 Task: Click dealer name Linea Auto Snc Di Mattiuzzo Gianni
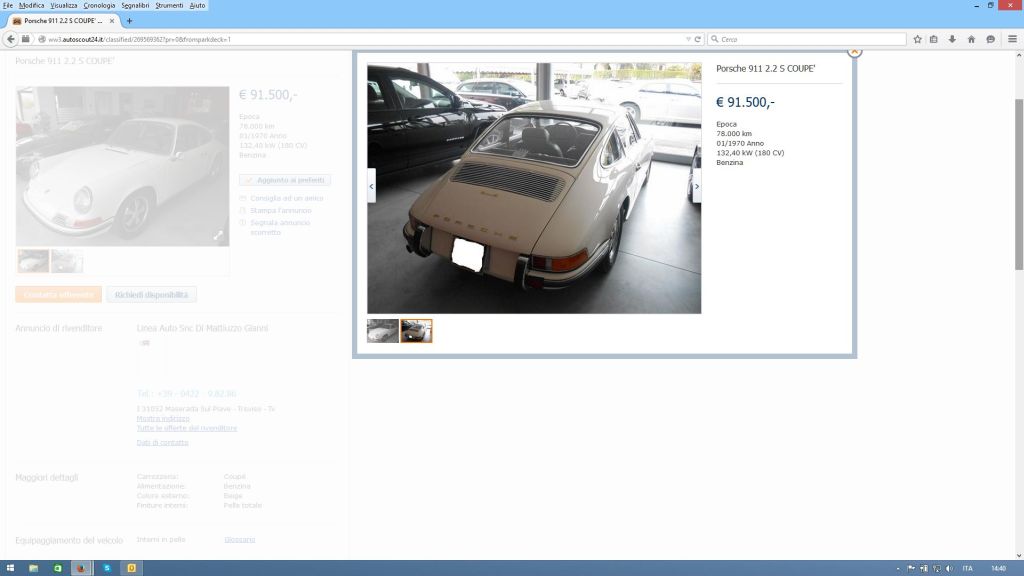202,328
